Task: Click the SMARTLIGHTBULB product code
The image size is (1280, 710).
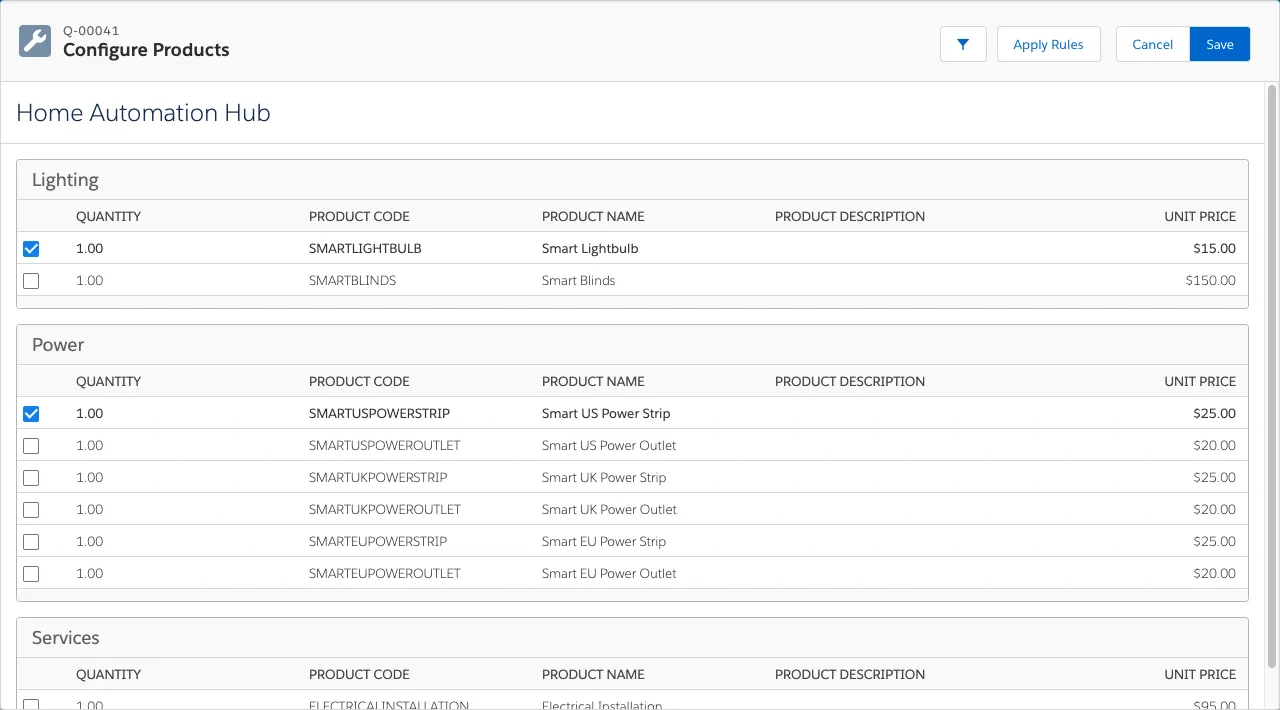Action: coord(365,248)
